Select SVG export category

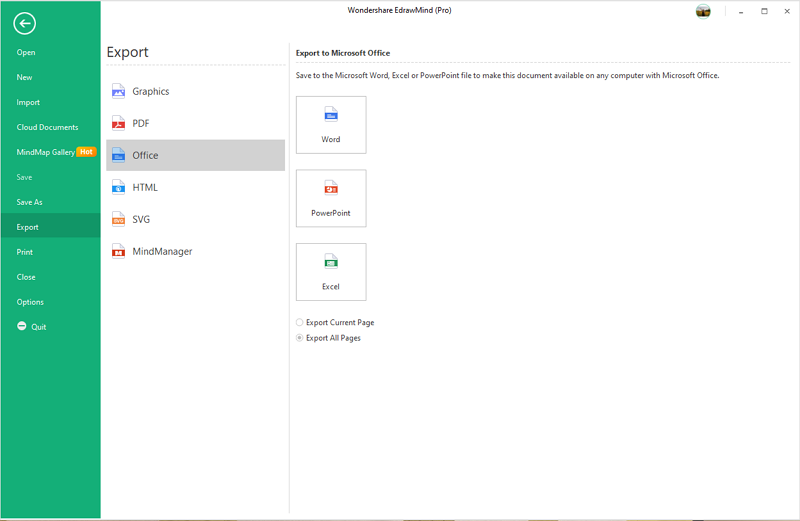click(x=195, y=219)
